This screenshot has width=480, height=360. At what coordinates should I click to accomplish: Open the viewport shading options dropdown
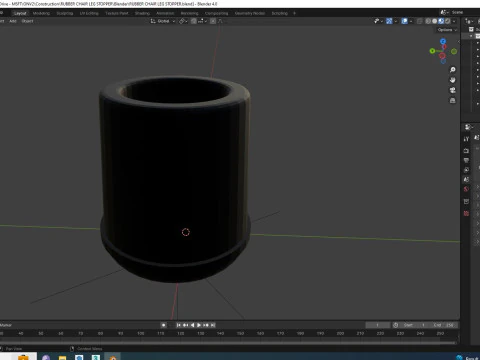454,21
